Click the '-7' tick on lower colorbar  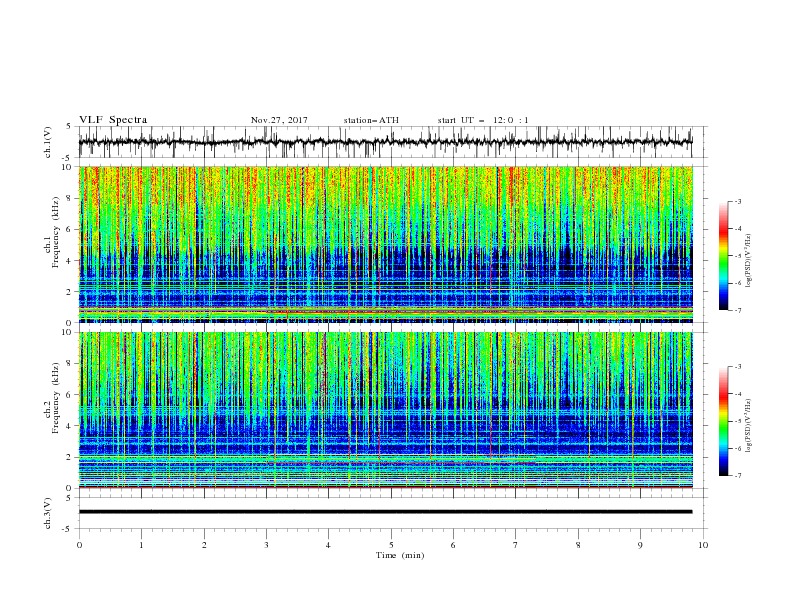(x=738, y=475)
